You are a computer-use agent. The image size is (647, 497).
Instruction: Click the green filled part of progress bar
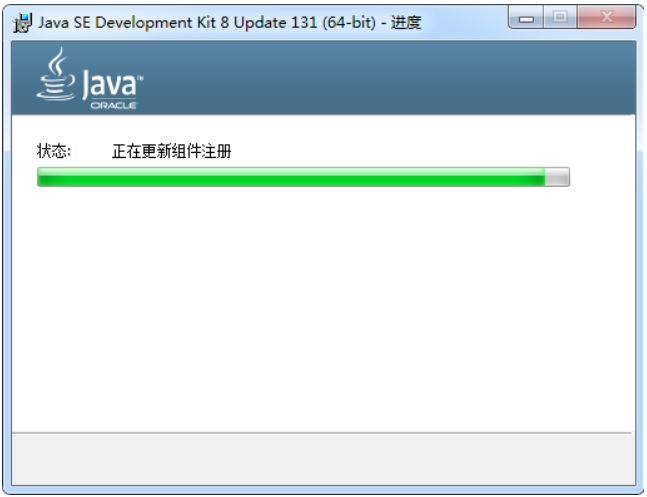(x=291, y=177)
